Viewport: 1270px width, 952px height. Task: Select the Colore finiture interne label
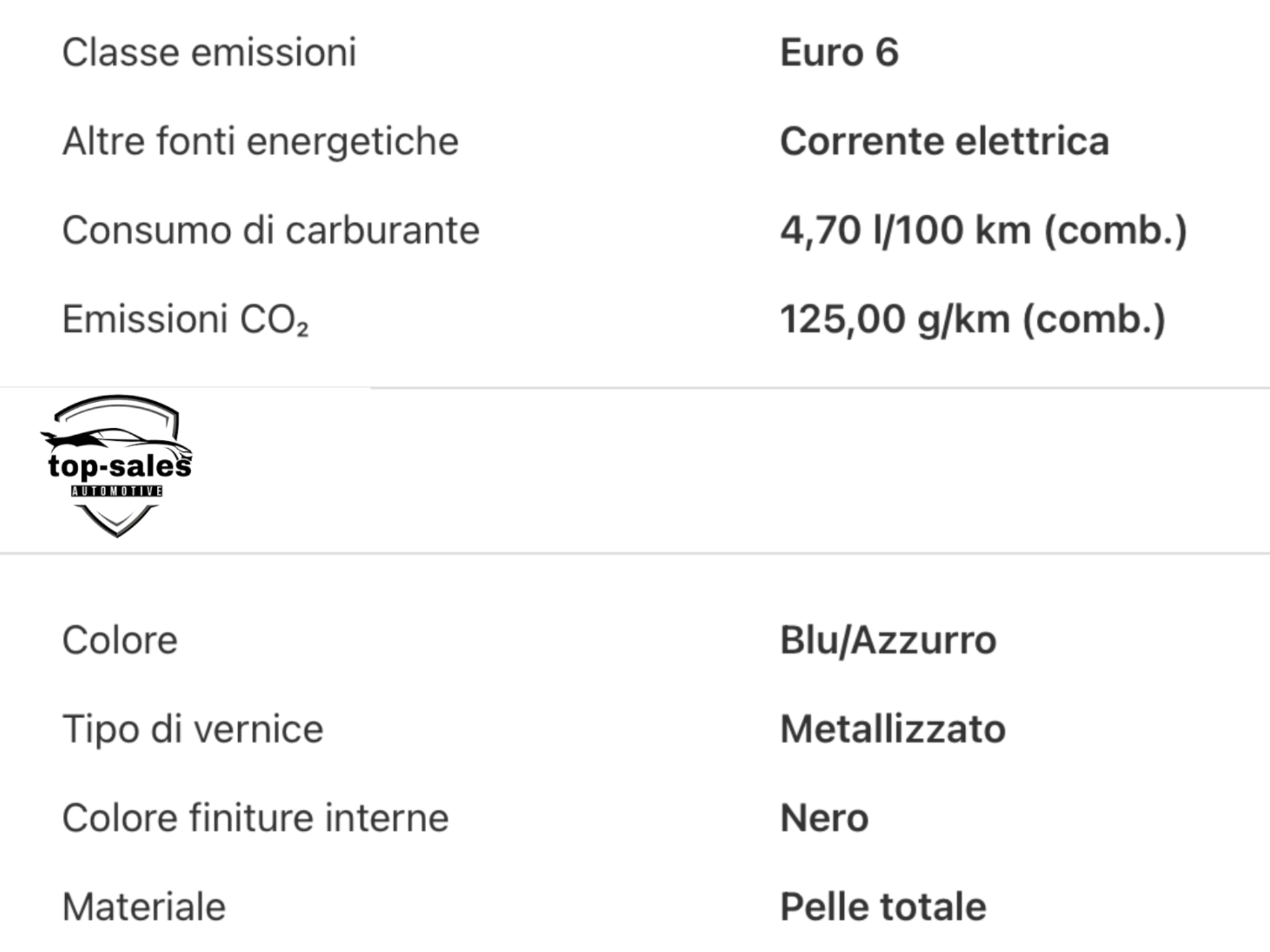255,818
